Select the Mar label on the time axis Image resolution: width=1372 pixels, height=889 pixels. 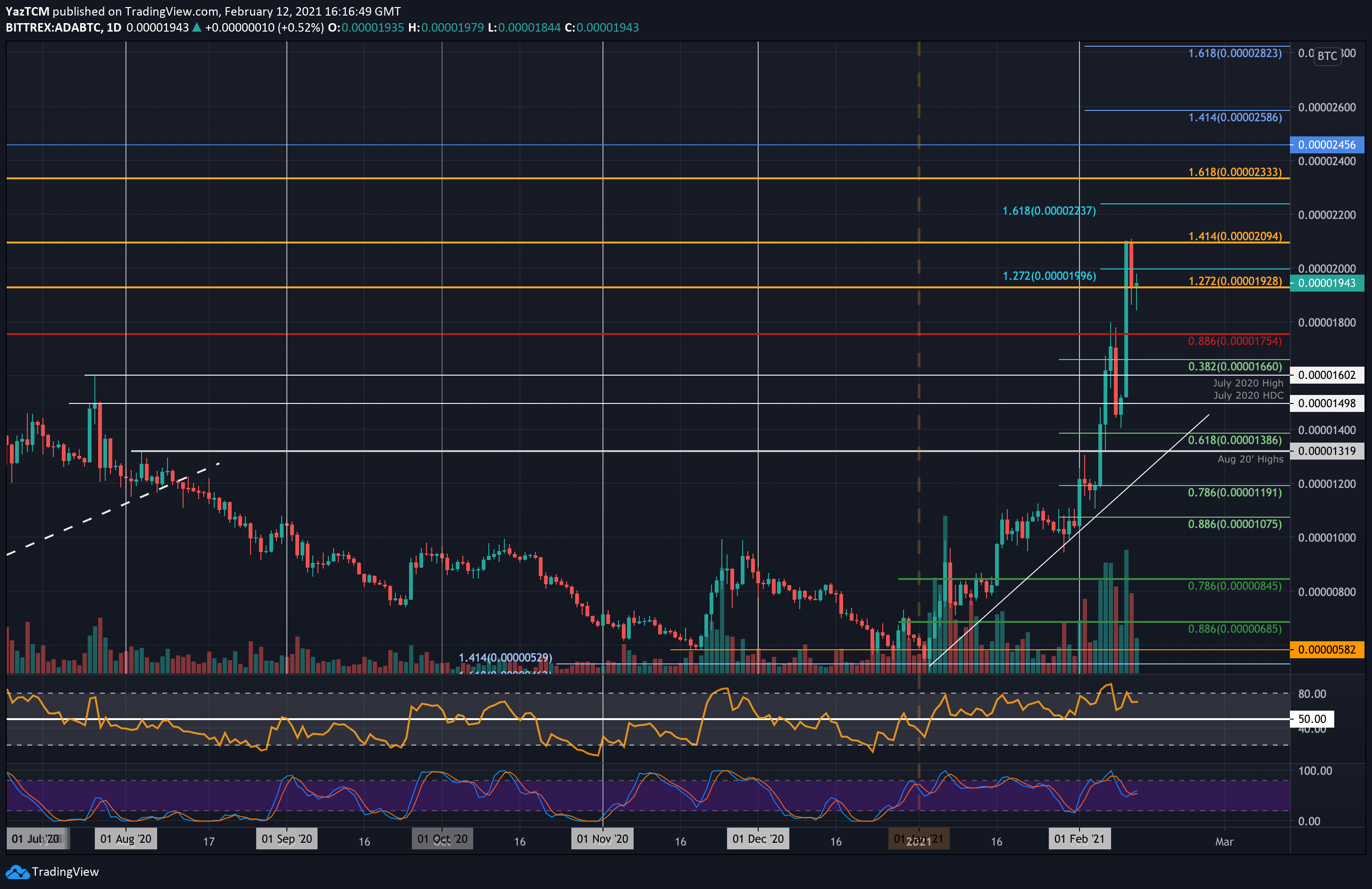click(1224, 842)
